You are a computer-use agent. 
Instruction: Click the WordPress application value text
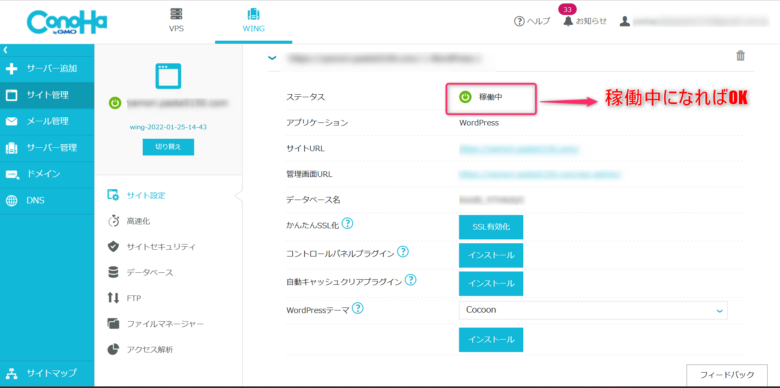pos(479,123)
